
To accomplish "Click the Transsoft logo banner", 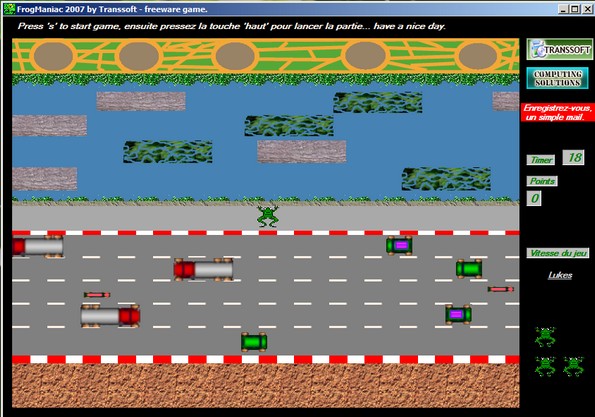I will pos(559,49).
